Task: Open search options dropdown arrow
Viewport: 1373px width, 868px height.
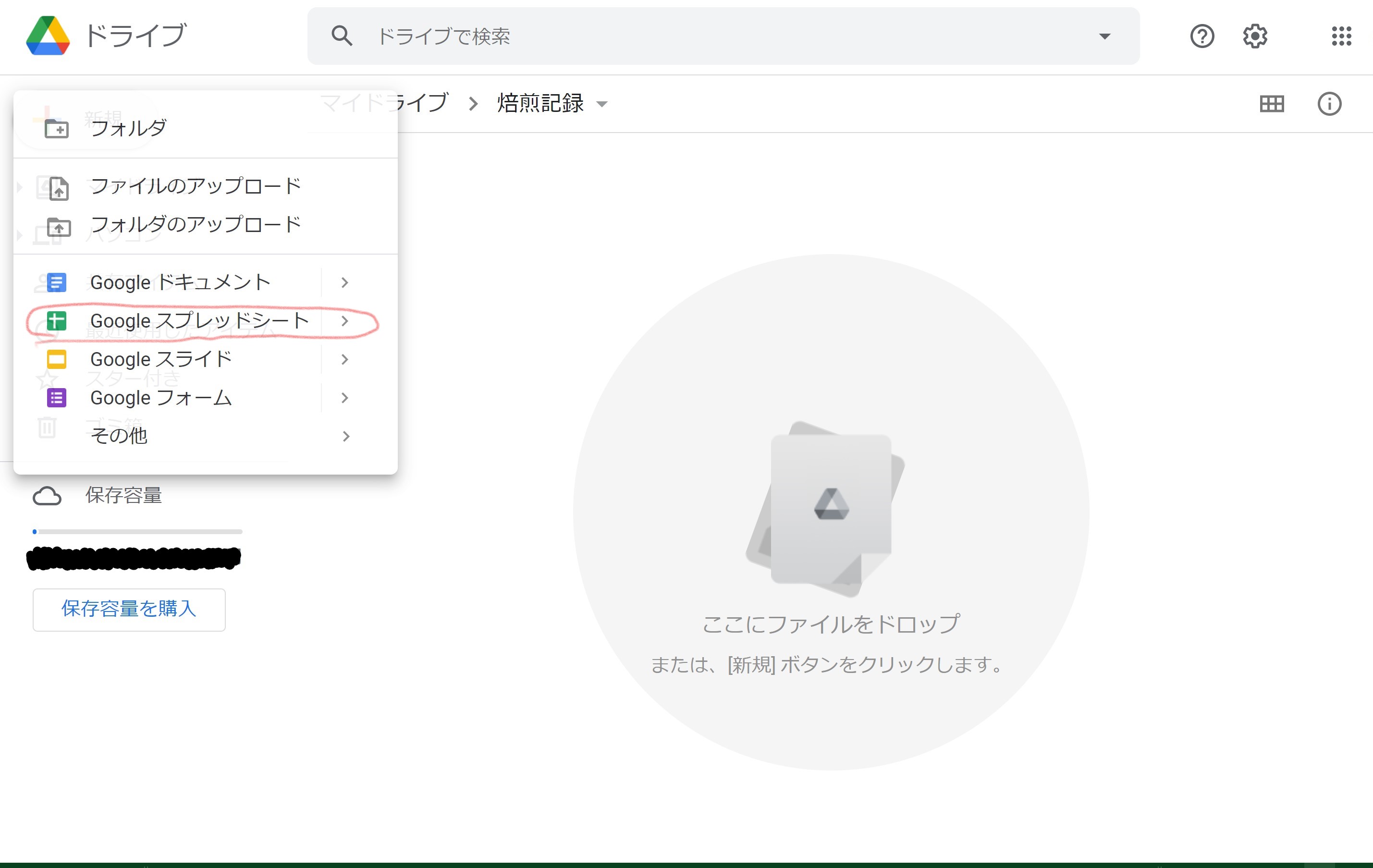Action: (x=1104, y=37)
